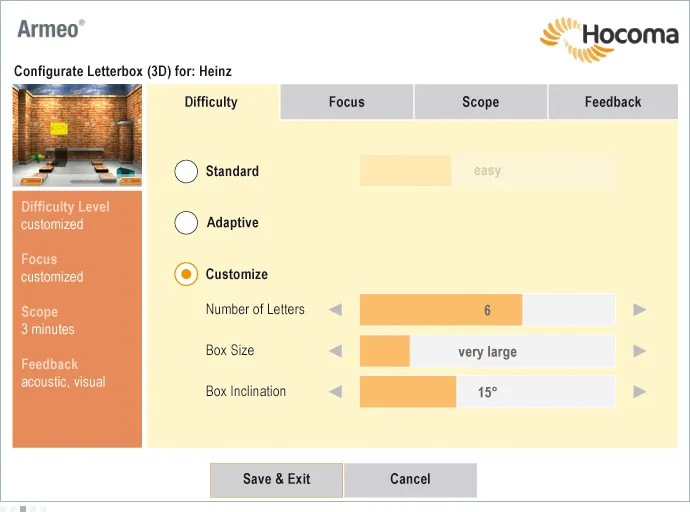Screen dimensions: 690x512
Task: Decrease Number of Letters with left arrow
Action: point(335,310)
